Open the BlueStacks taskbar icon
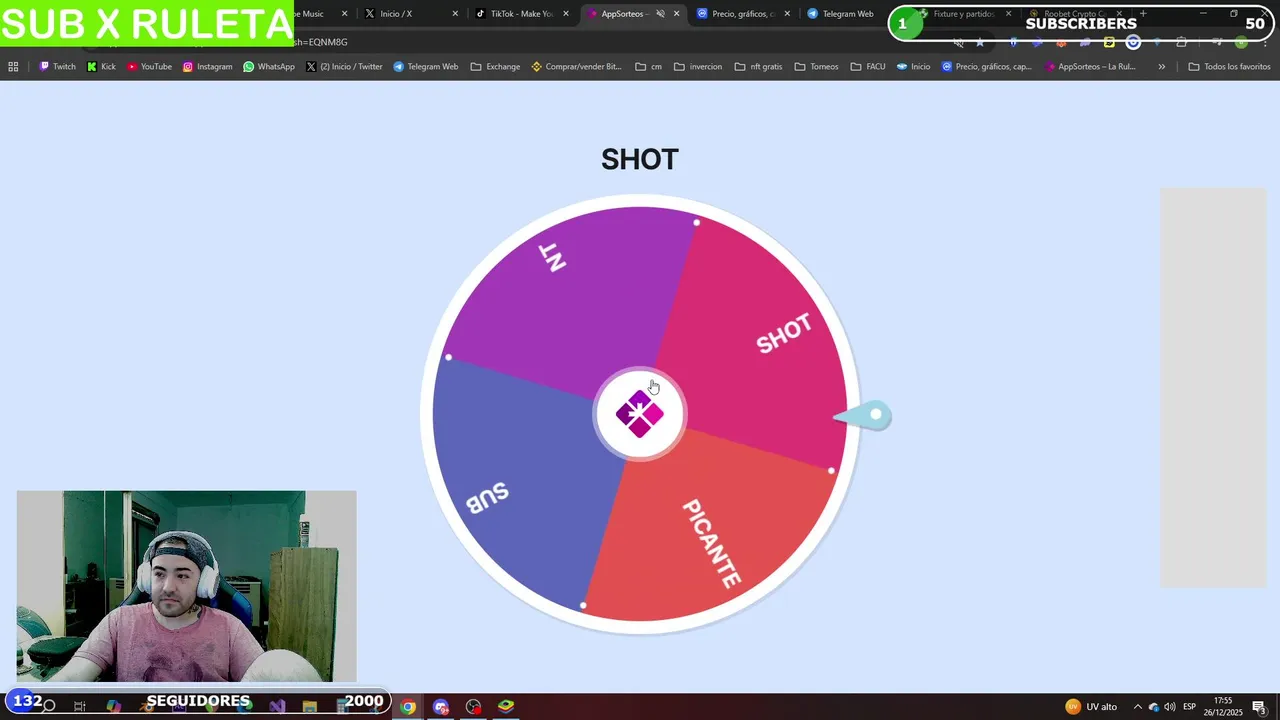Image resolution: width=1280 pixels, height=720 pixels. (x=506, y=707)
